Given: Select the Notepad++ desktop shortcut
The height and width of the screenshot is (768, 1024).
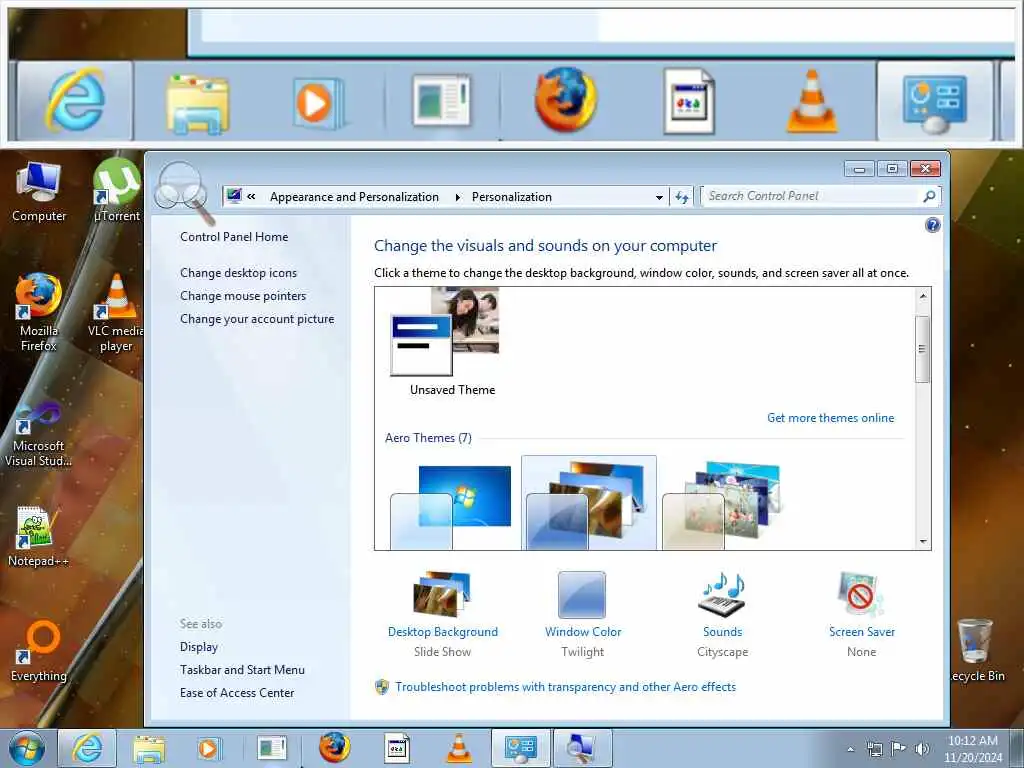Looking at the screenshot, I should 38,537.
